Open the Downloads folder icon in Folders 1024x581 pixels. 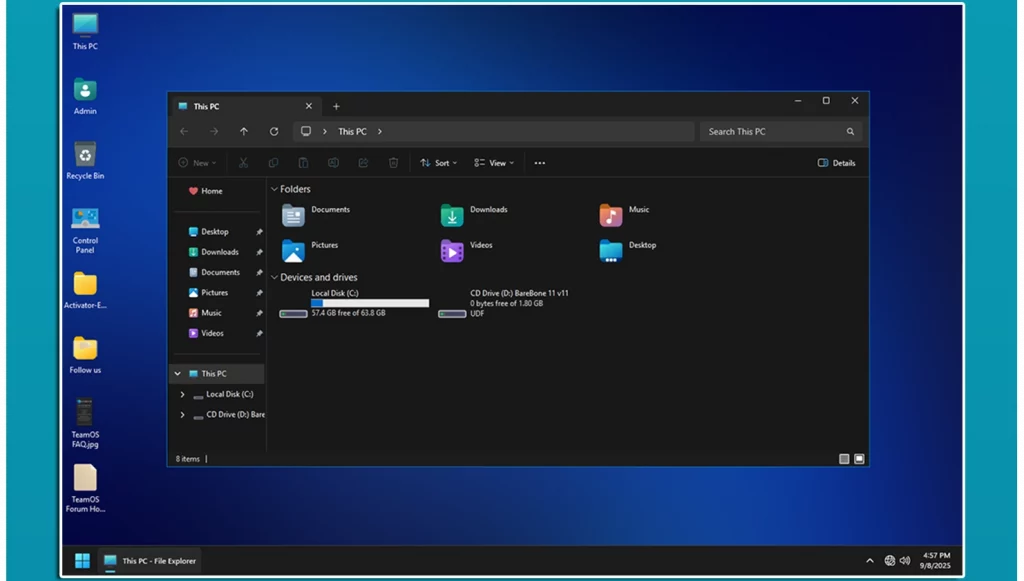pyautogui.click(x=453, y=215)
